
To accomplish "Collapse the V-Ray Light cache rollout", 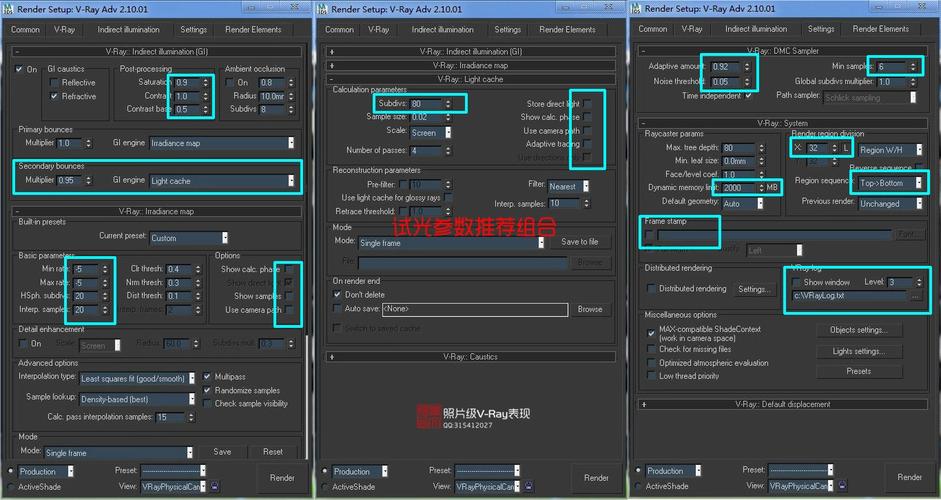I will click(470, 79).
